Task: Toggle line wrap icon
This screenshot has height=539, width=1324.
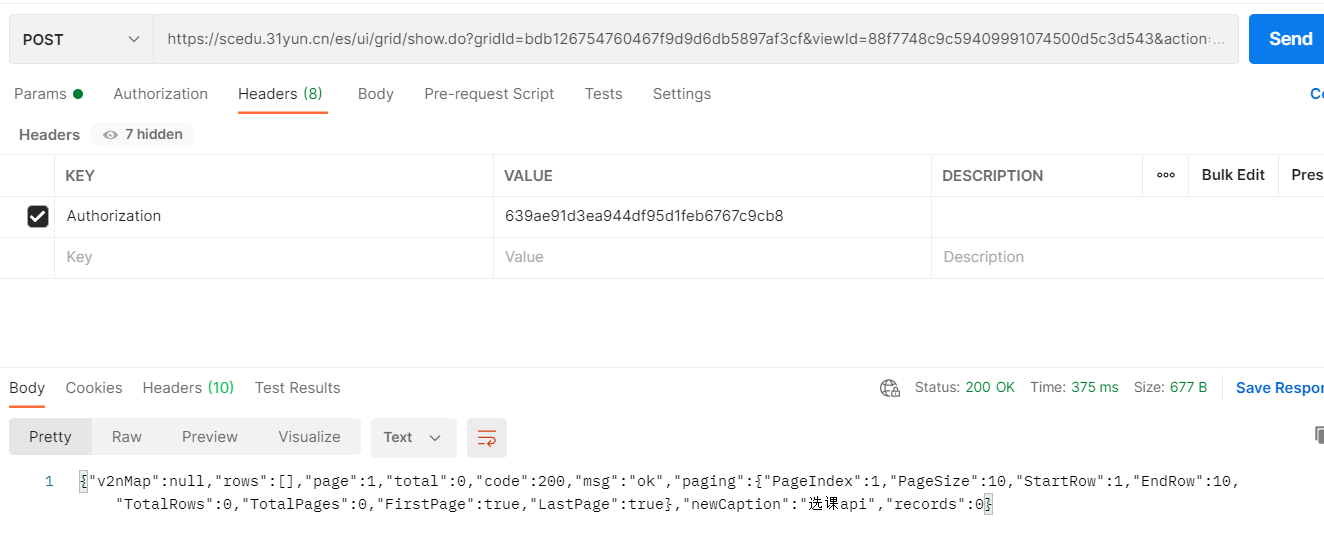Action: click(487, 438)
